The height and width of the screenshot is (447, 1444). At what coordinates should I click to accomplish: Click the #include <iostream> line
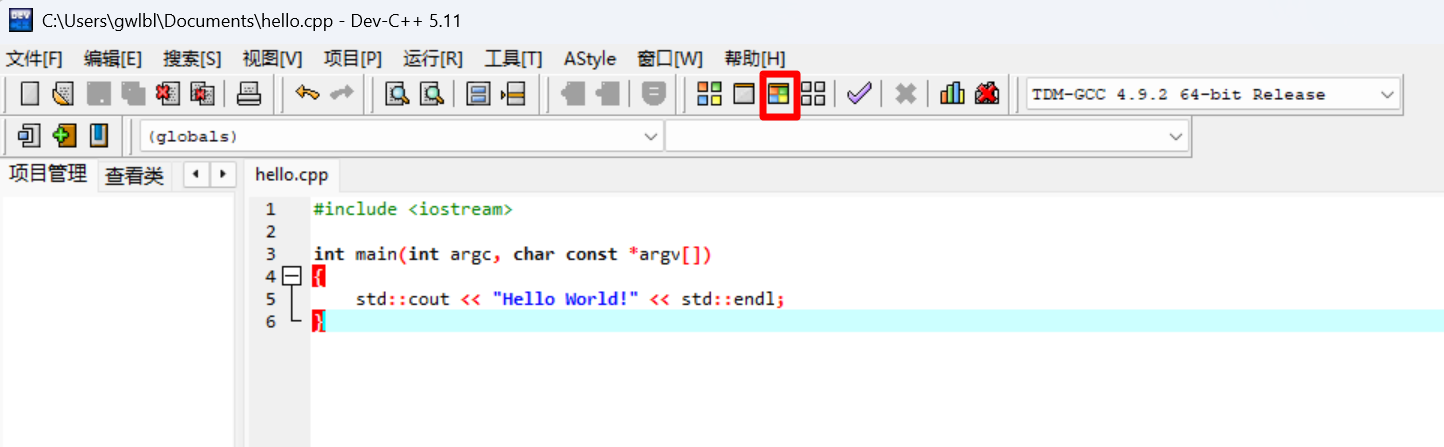pos(413,209)
